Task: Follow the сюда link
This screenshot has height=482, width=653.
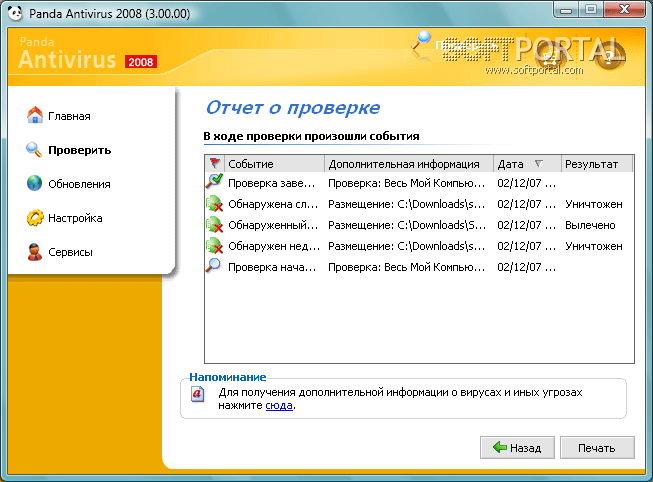Action: click(x=279, y=405)
